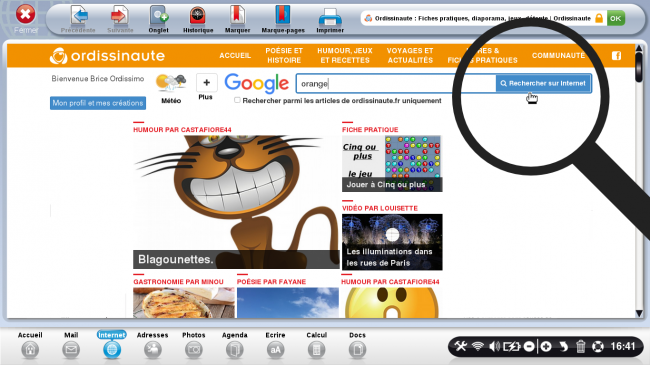650x365 pixels.
Task: Open the Communauté menu item
Action: pos(558,55)
